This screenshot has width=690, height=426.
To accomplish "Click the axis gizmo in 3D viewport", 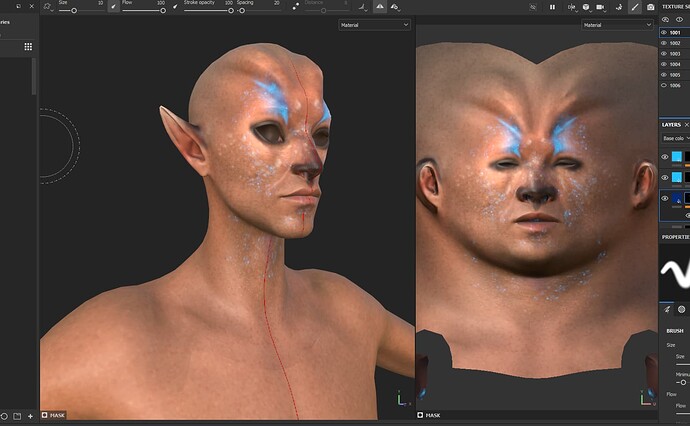I will (402, 399).
